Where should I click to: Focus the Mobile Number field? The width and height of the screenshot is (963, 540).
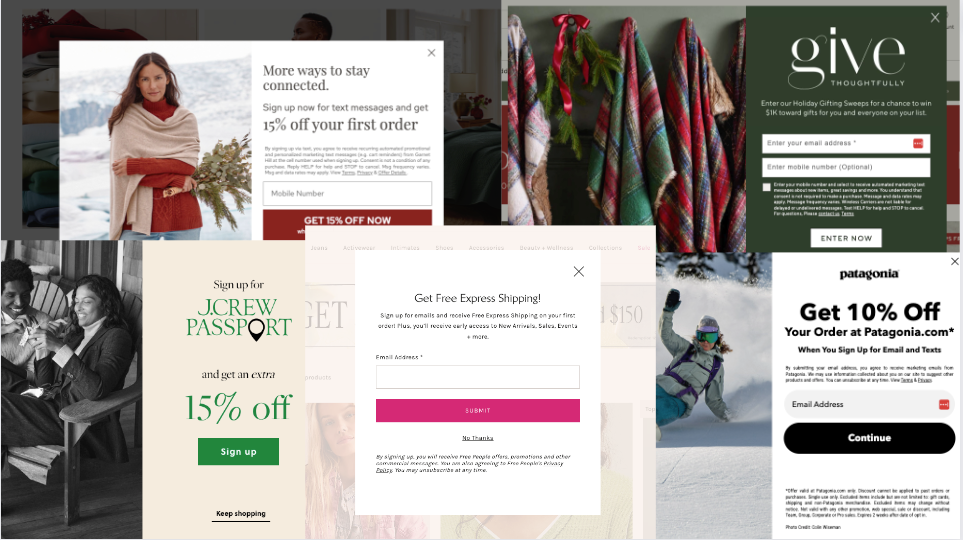[x=347, y=194]
